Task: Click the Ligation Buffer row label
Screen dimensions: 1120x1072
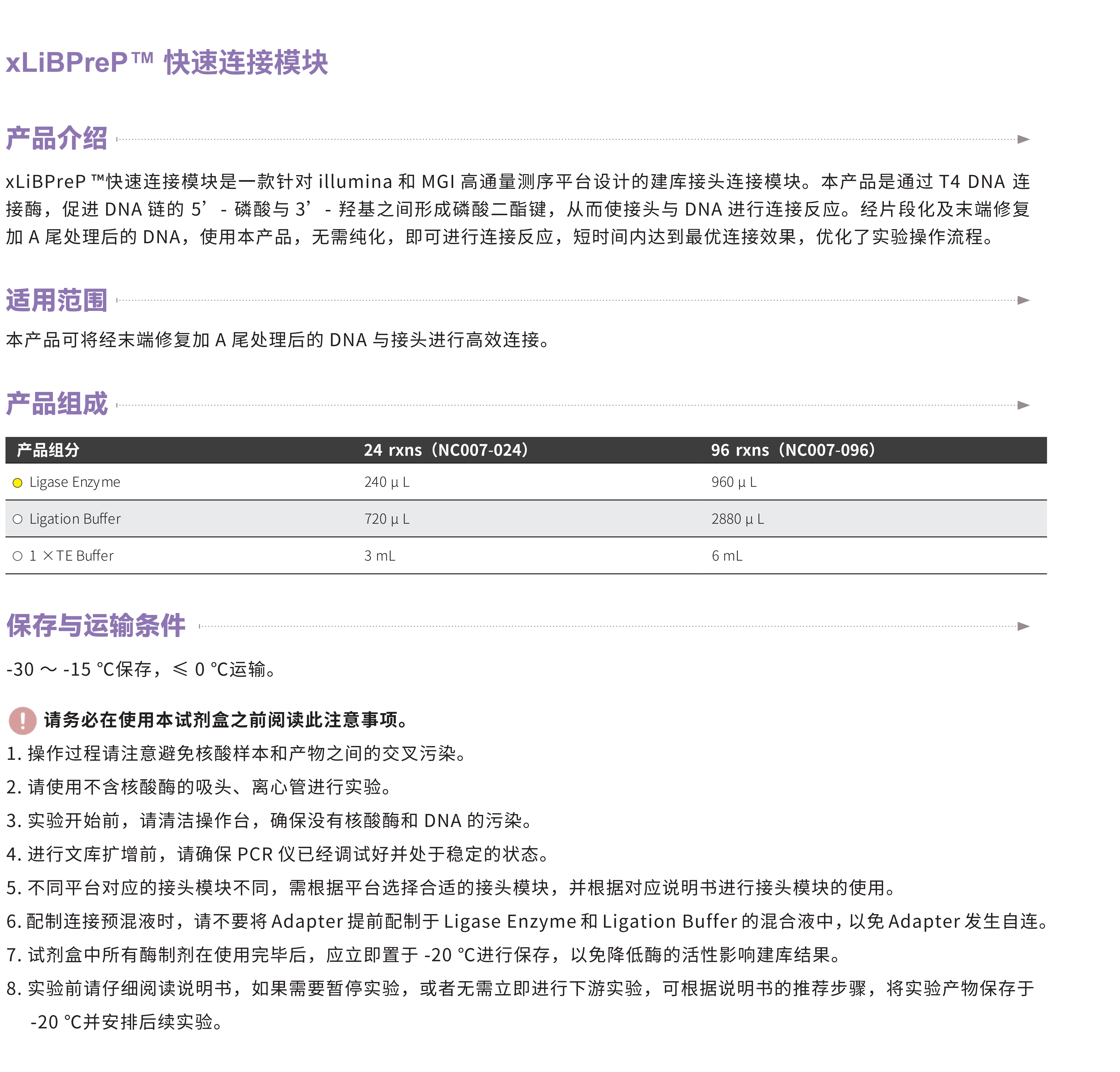Action: [75, 519]
